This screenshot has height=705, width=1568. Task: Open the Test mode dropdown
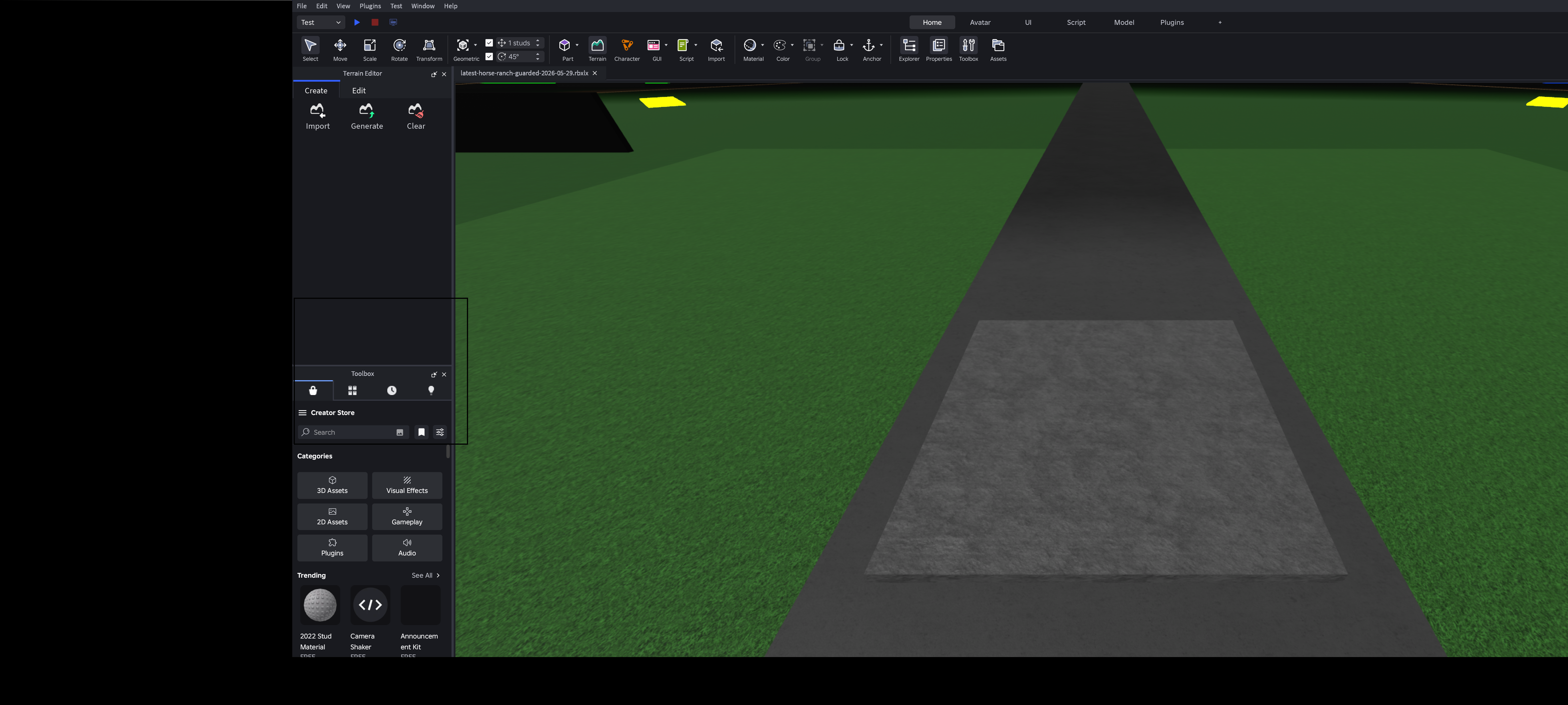pyautogui.click(x=321, y=23)
